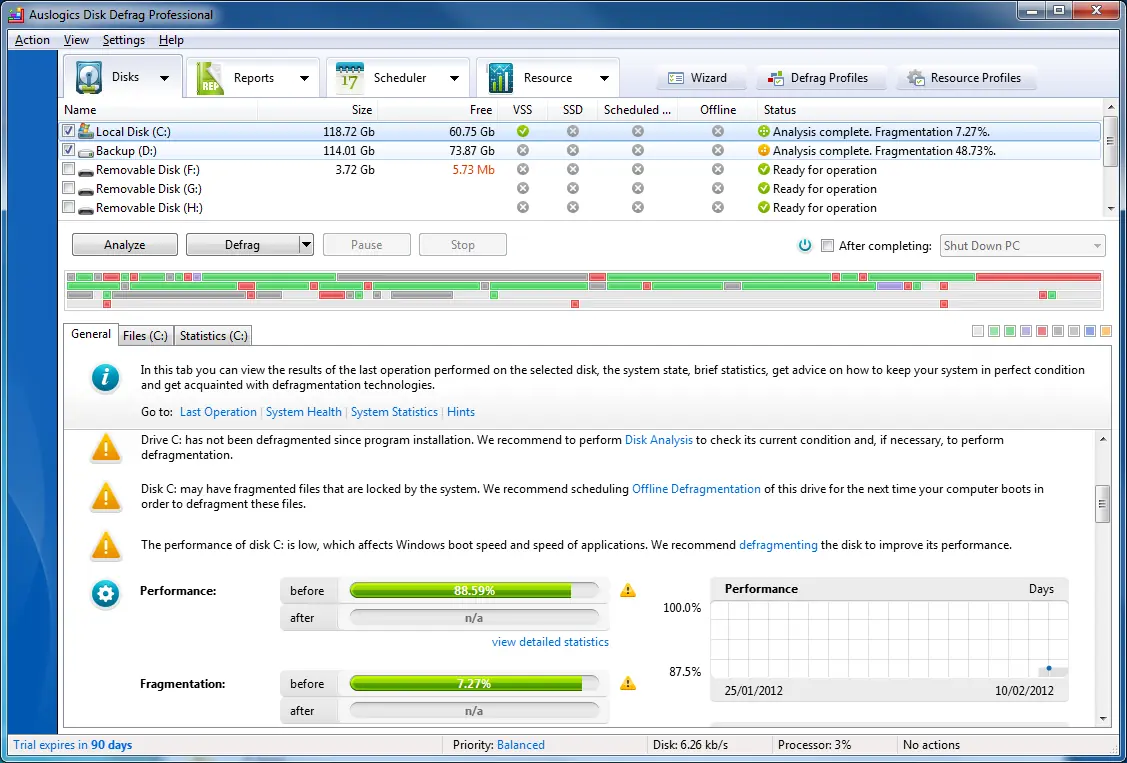Click the Scheduled status icon for Removable Disk (F:)

coord(638,170)
